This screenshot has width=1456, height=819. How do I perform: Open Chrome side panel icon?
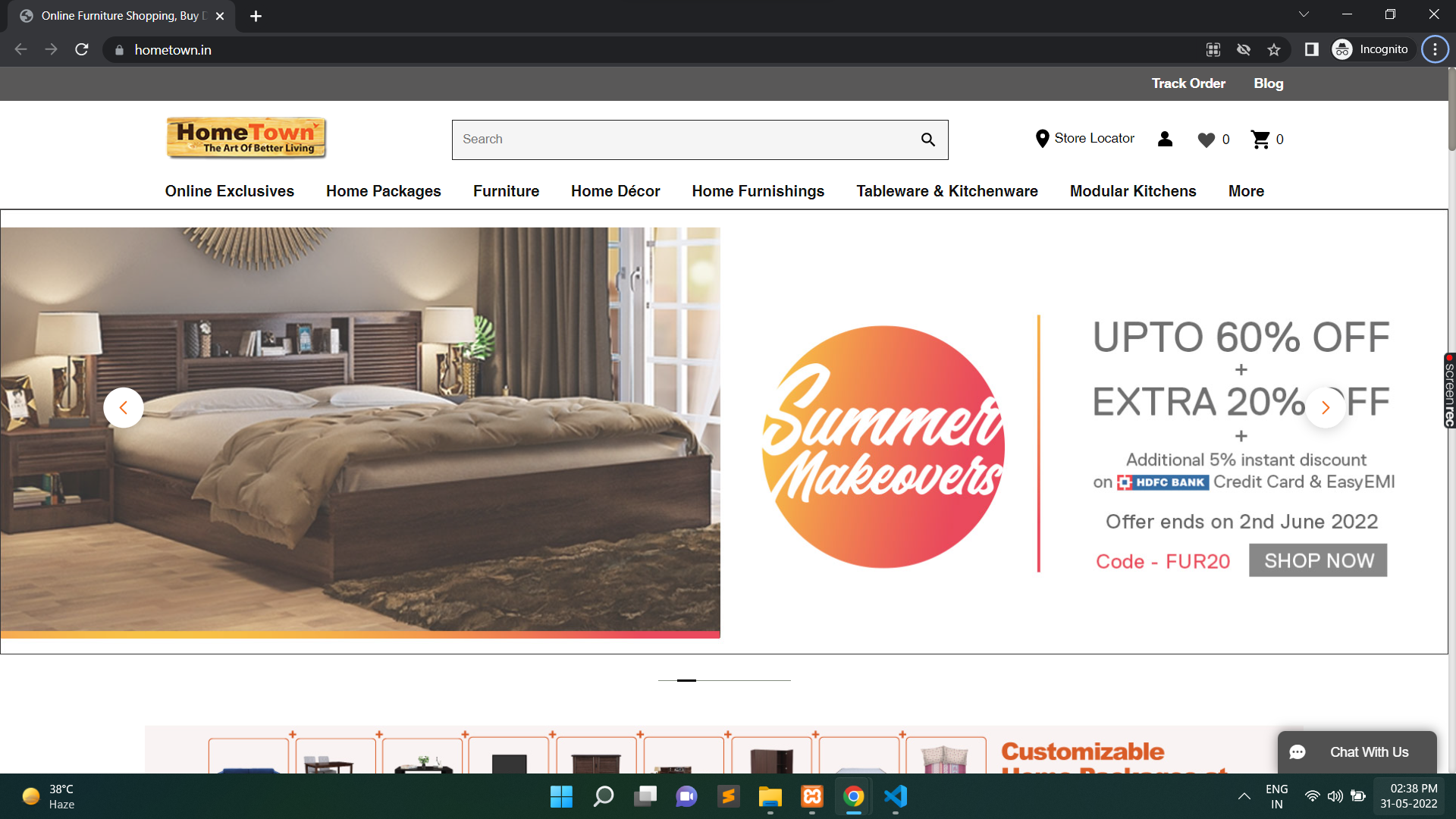click(x=1312, y=50)
